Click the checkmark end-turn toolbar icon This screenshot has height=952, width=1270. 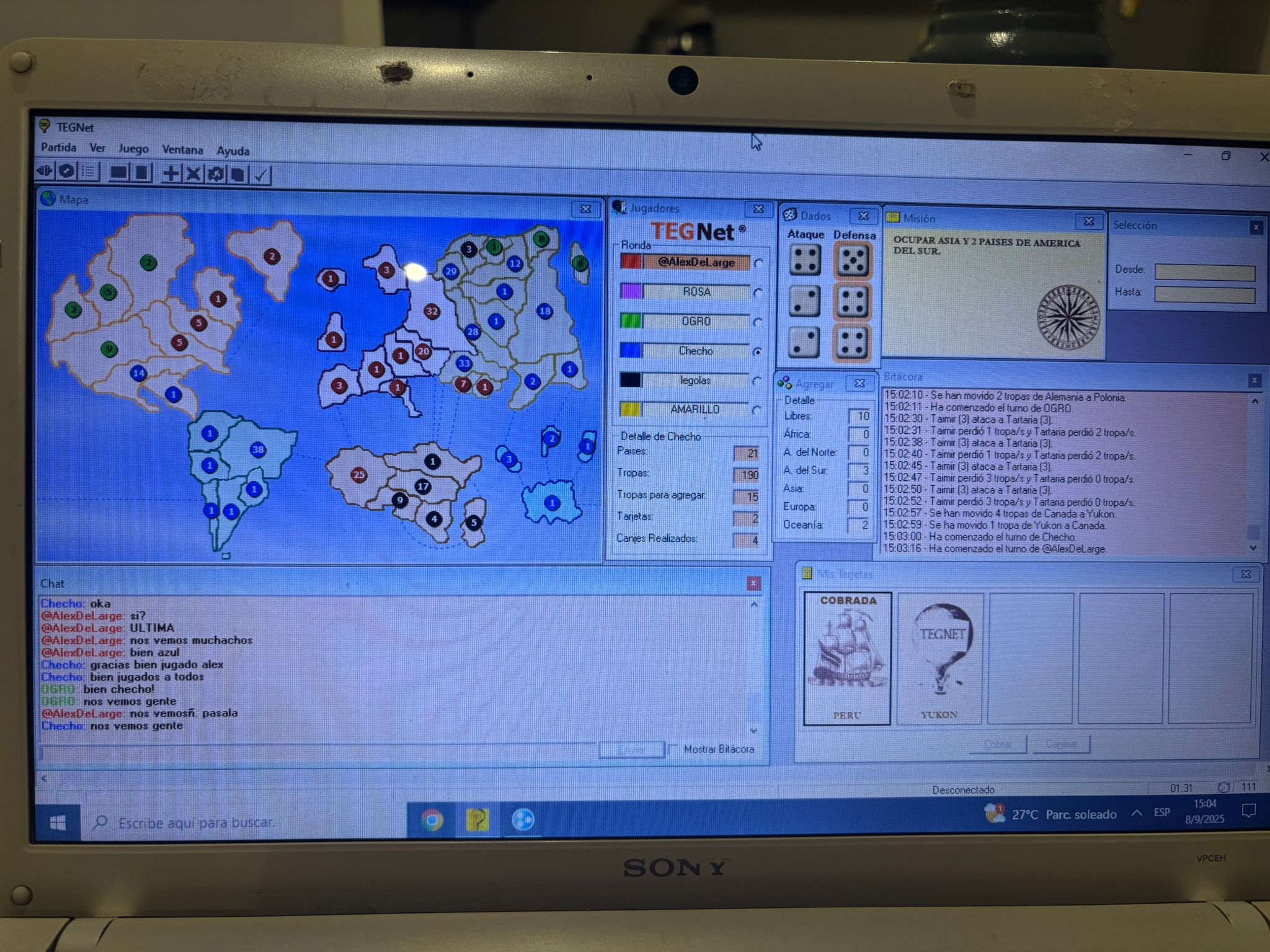pyautogui.click(x=260, y=176)
